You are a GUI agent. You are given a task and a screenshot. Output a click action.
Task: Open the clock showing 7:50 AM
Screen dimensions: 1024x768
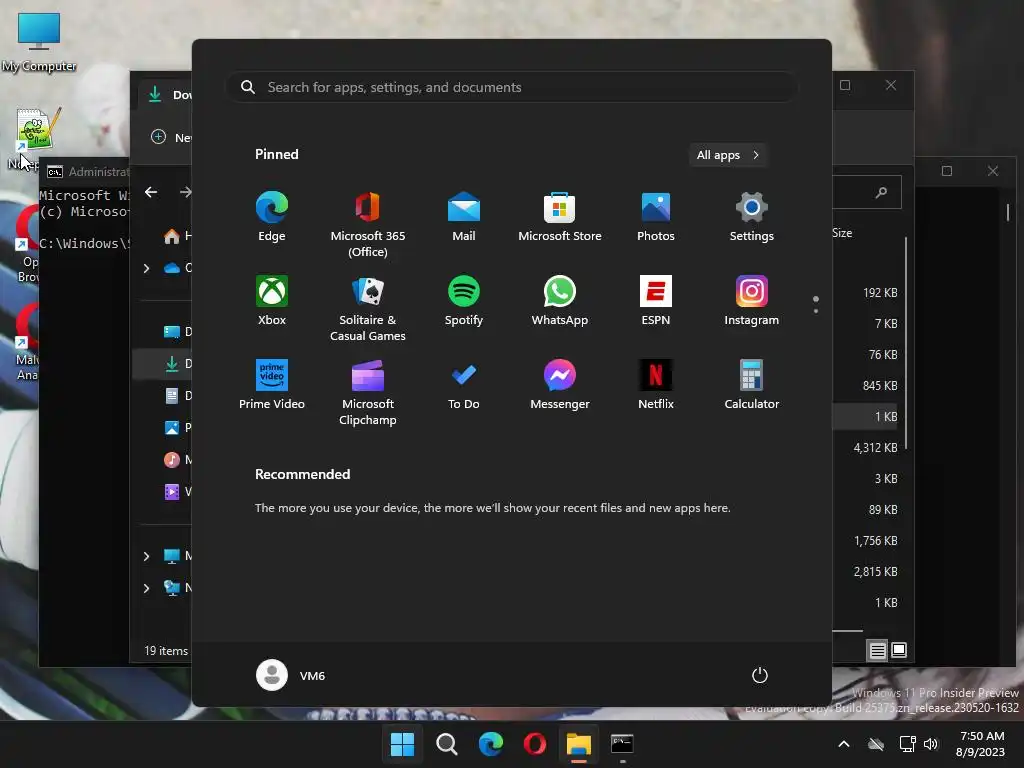point(980,744)
